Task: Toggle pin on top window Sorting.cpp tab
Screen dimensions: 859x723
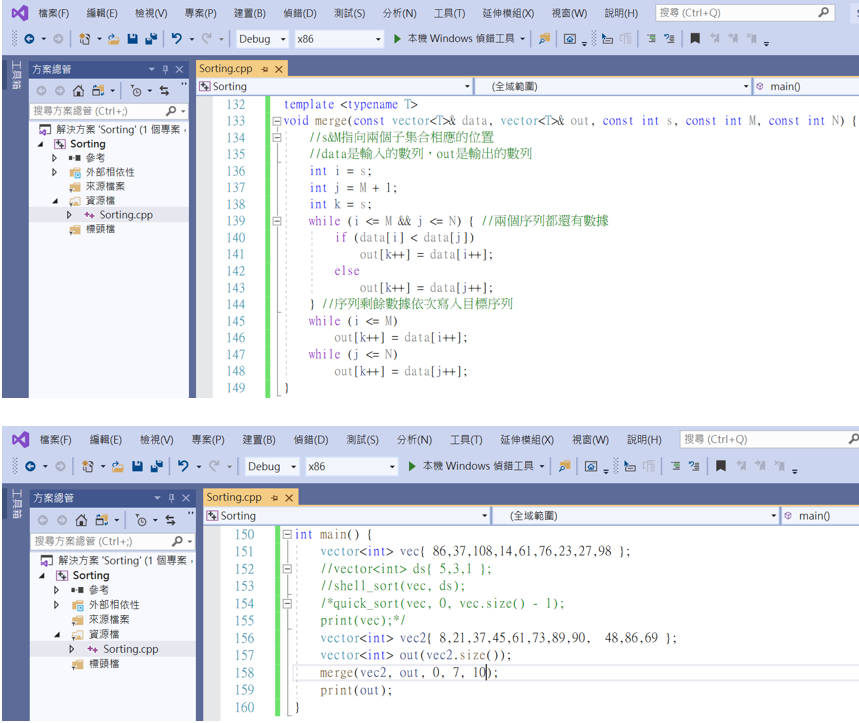Action: [x=265, y=69]
